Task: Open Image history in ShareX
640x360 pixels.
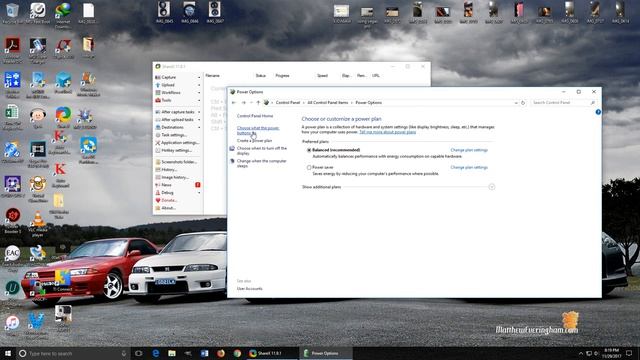Action: point(178,178)
